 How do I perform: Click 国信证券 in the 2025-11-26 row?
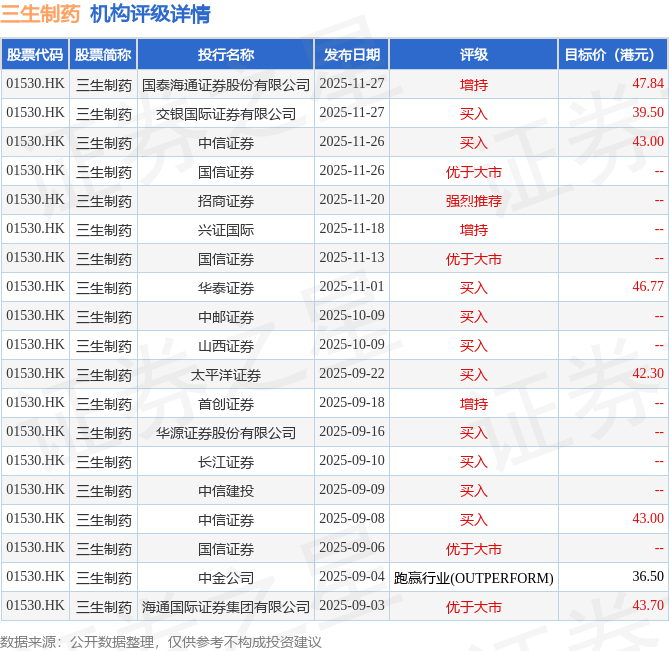tap(226, 172)
